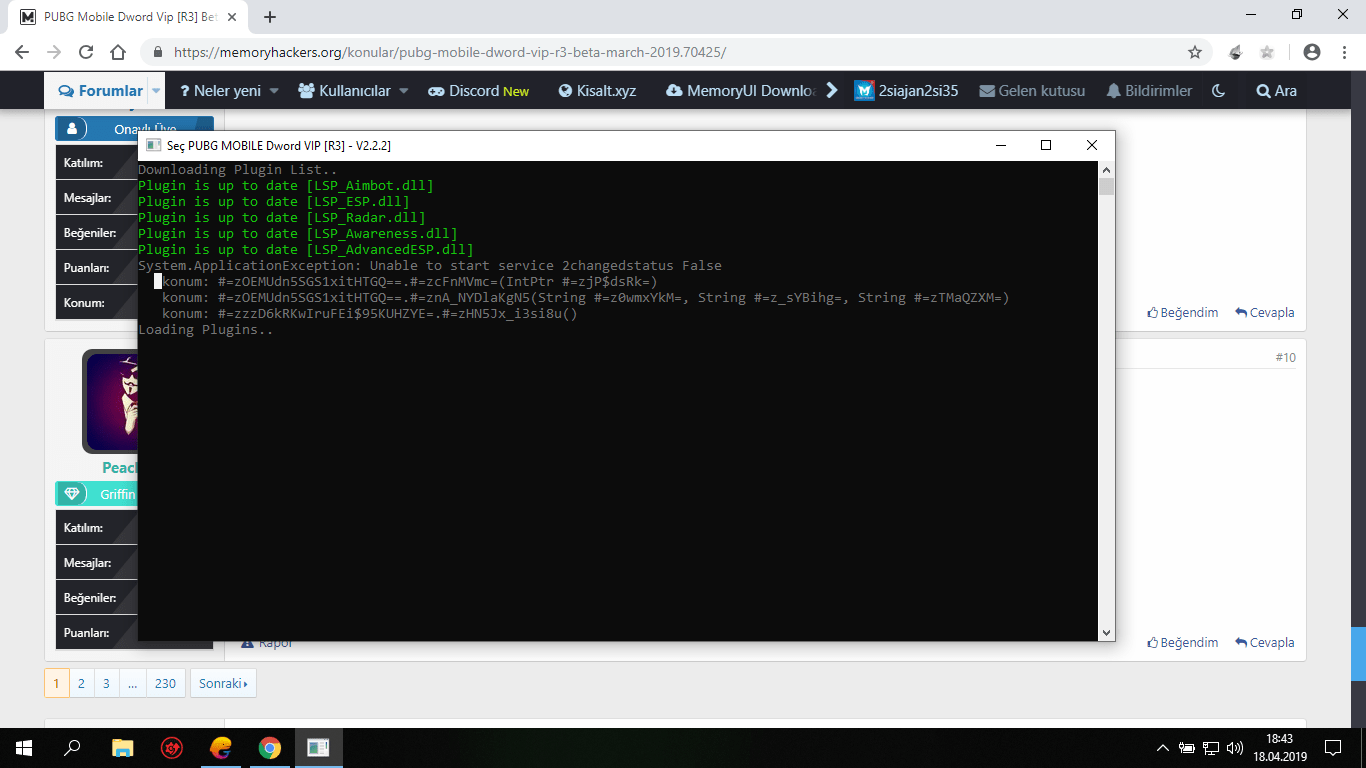The height and width of the screenshot is (768, 1366).
Task: Expand the Neler yeni dropdown arrow
Action: tap(273, 91)
